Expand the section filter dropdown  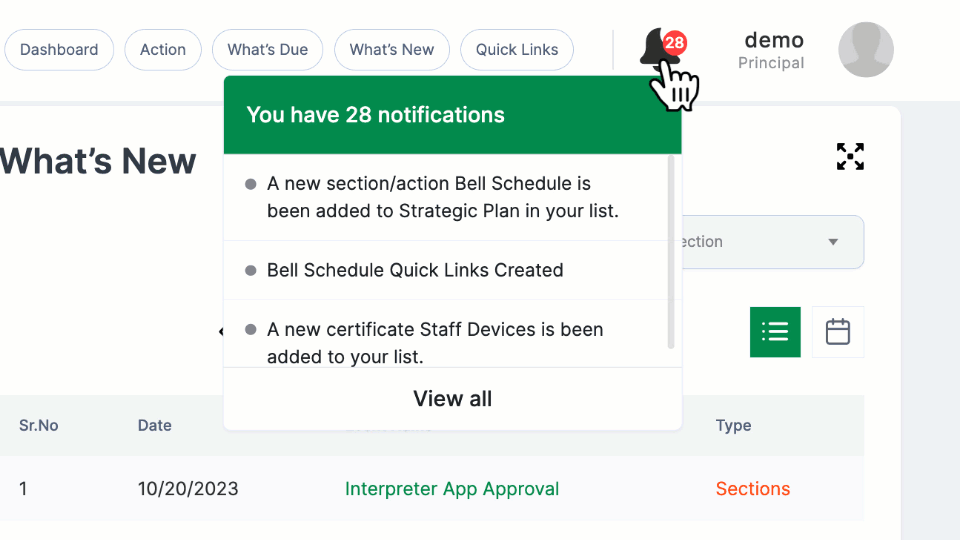point(832,242)
